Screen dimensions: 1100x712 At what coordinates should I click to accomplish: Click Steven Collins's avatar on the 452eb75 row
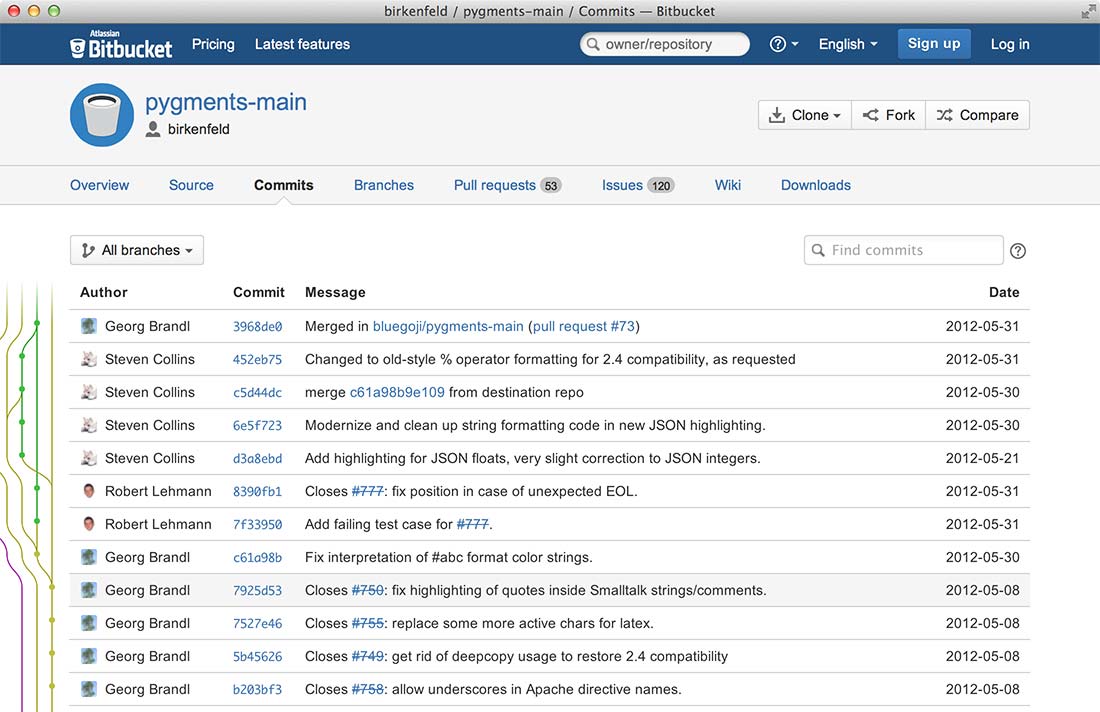[89, 359]
